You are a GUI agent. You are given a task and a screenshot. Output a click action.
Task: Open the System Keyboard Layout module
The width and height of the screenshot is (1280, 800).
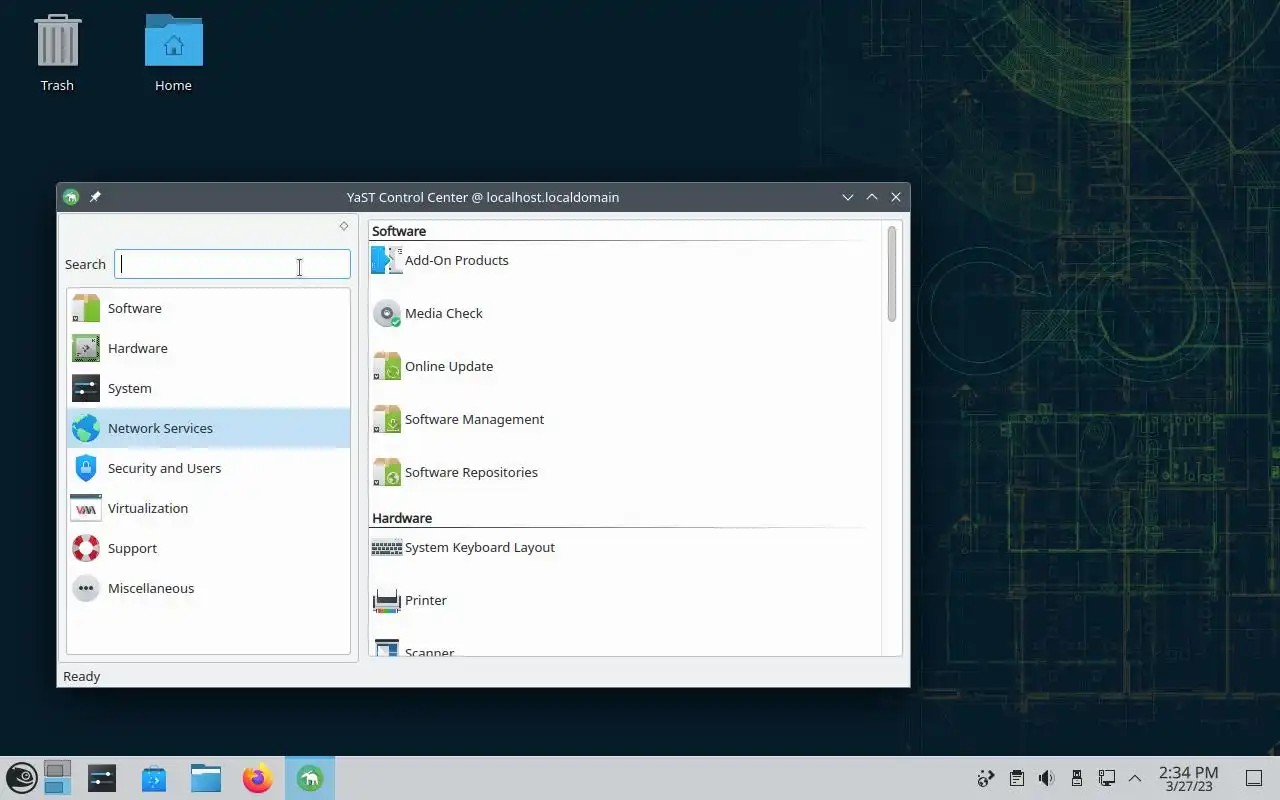click(x=463, y=547)
